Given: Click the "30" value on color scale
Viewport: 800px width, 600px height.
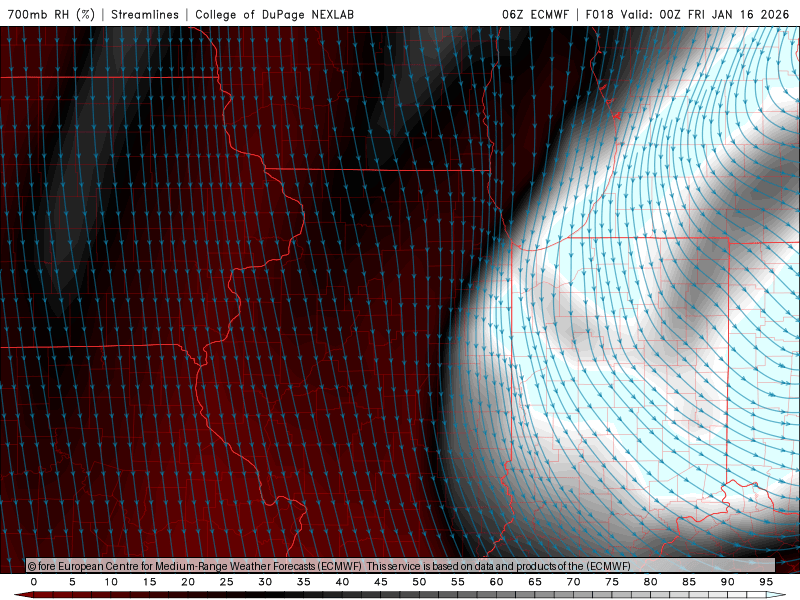Looking at the screenshot, I should coord(265,582).
